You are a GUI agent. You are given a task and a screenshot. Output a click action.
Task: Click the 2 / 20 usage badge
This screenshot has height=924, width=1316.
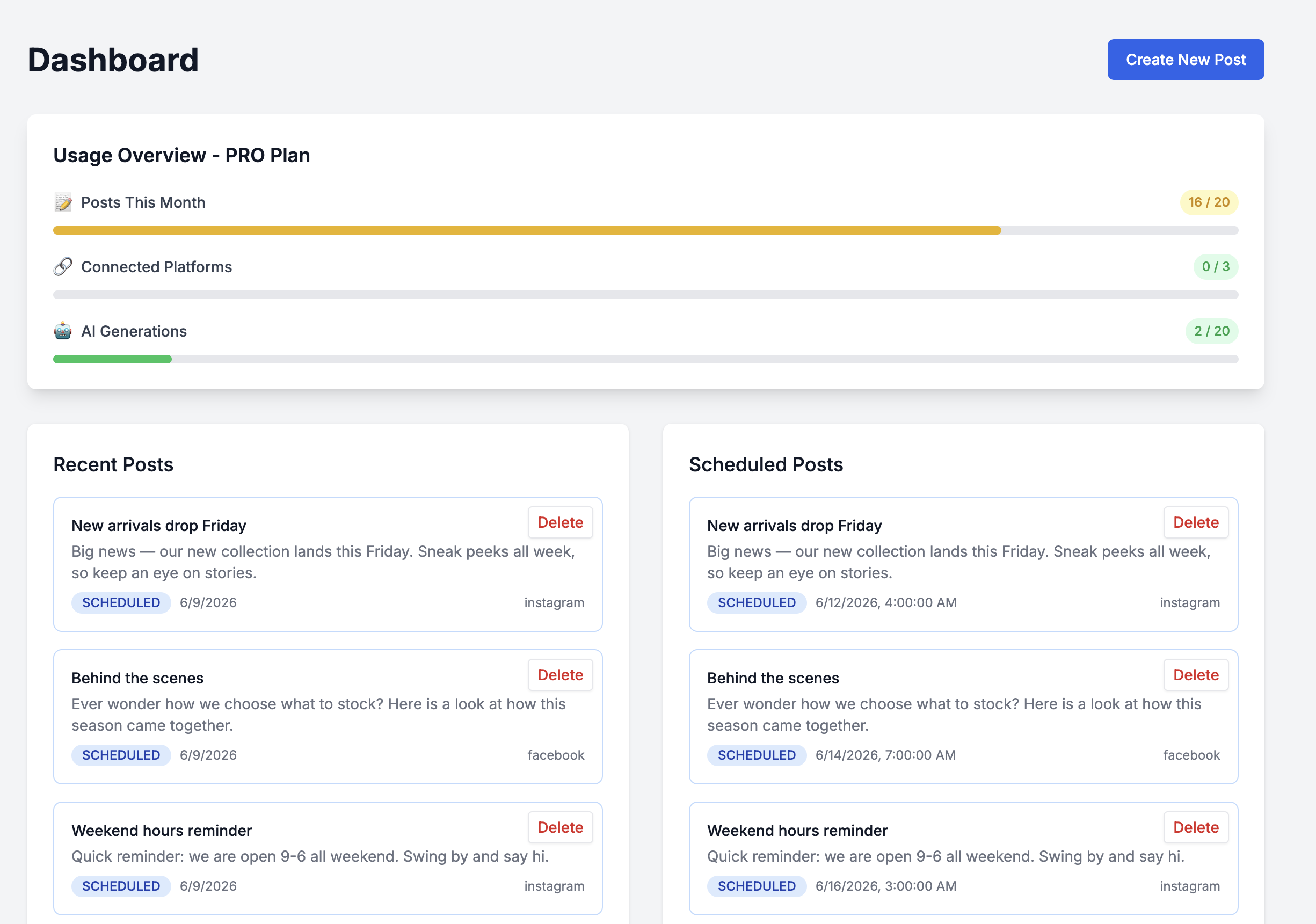click(1212, 331)
